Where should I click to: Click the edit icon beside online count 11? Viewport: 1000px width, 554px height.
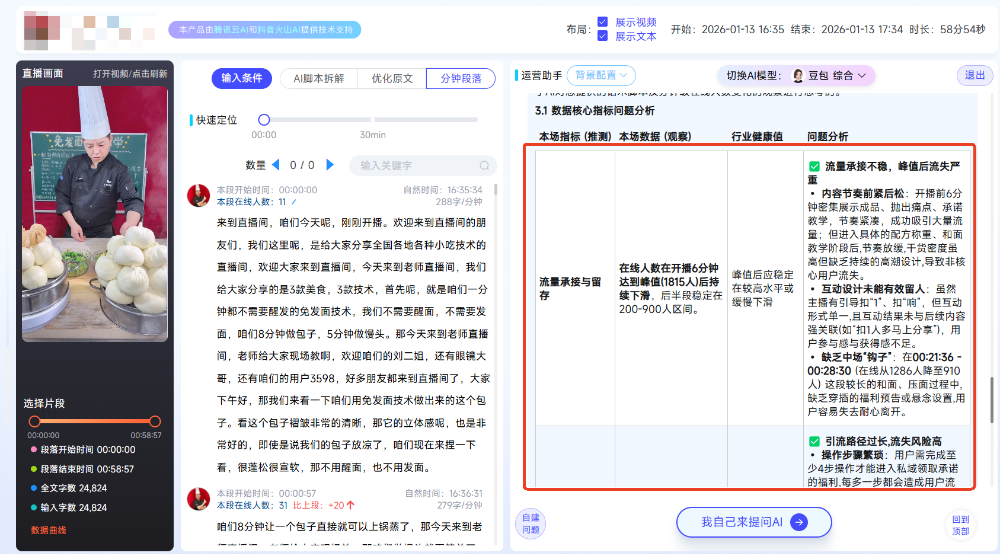point(295,201)
